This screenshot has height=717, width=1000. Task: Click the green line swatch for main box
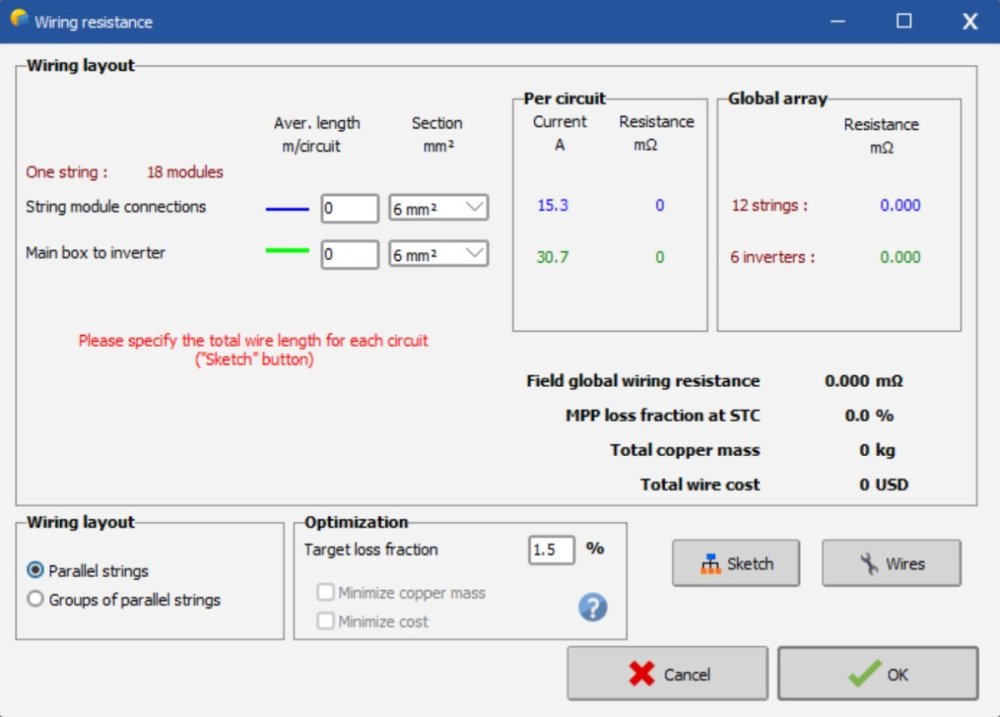coord(287,251)
